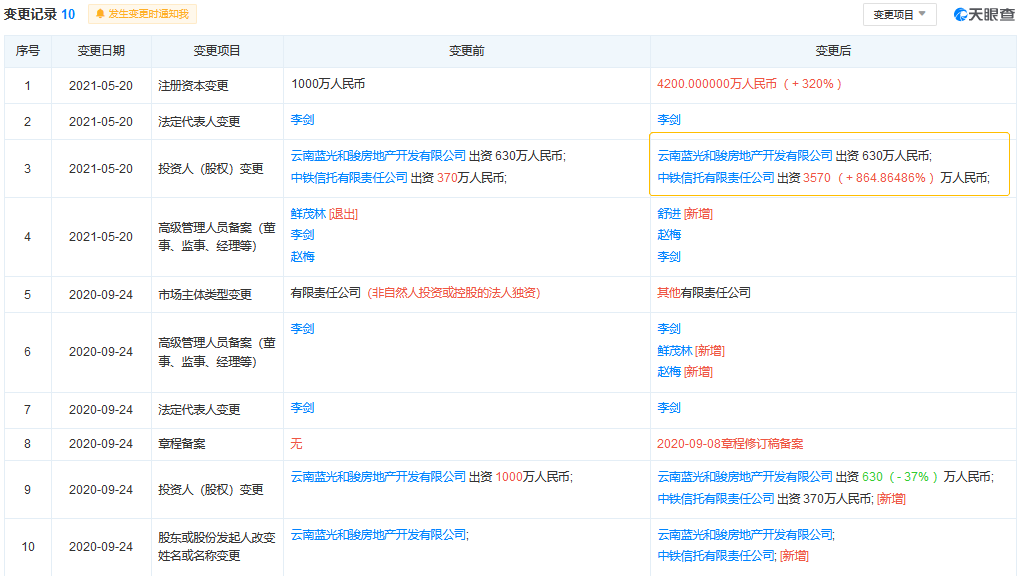Open 李剑 link in row 6 变更前
Image resolution: width=1024 pixels, height=576 pixels.
click(x=302, y=328)
